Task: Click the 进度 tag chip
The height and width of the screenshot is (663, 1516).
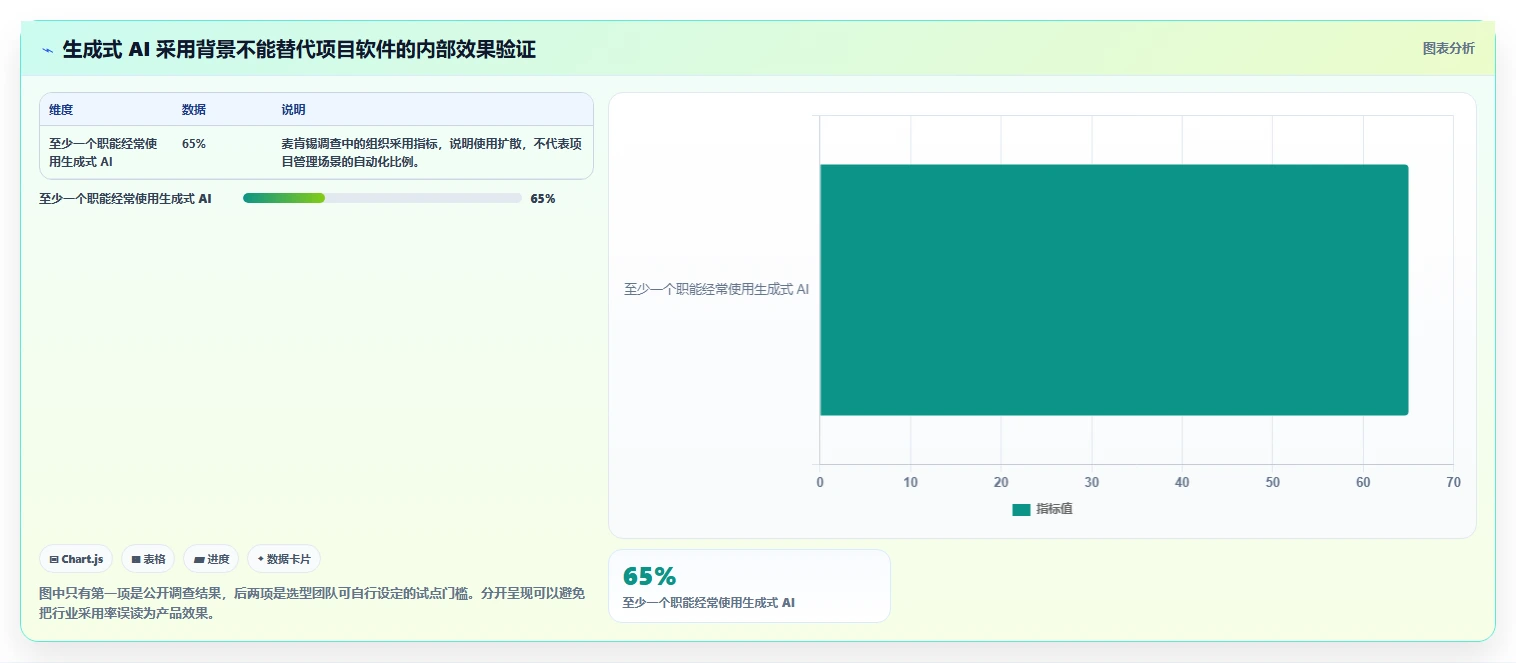Action: [211, 559]
